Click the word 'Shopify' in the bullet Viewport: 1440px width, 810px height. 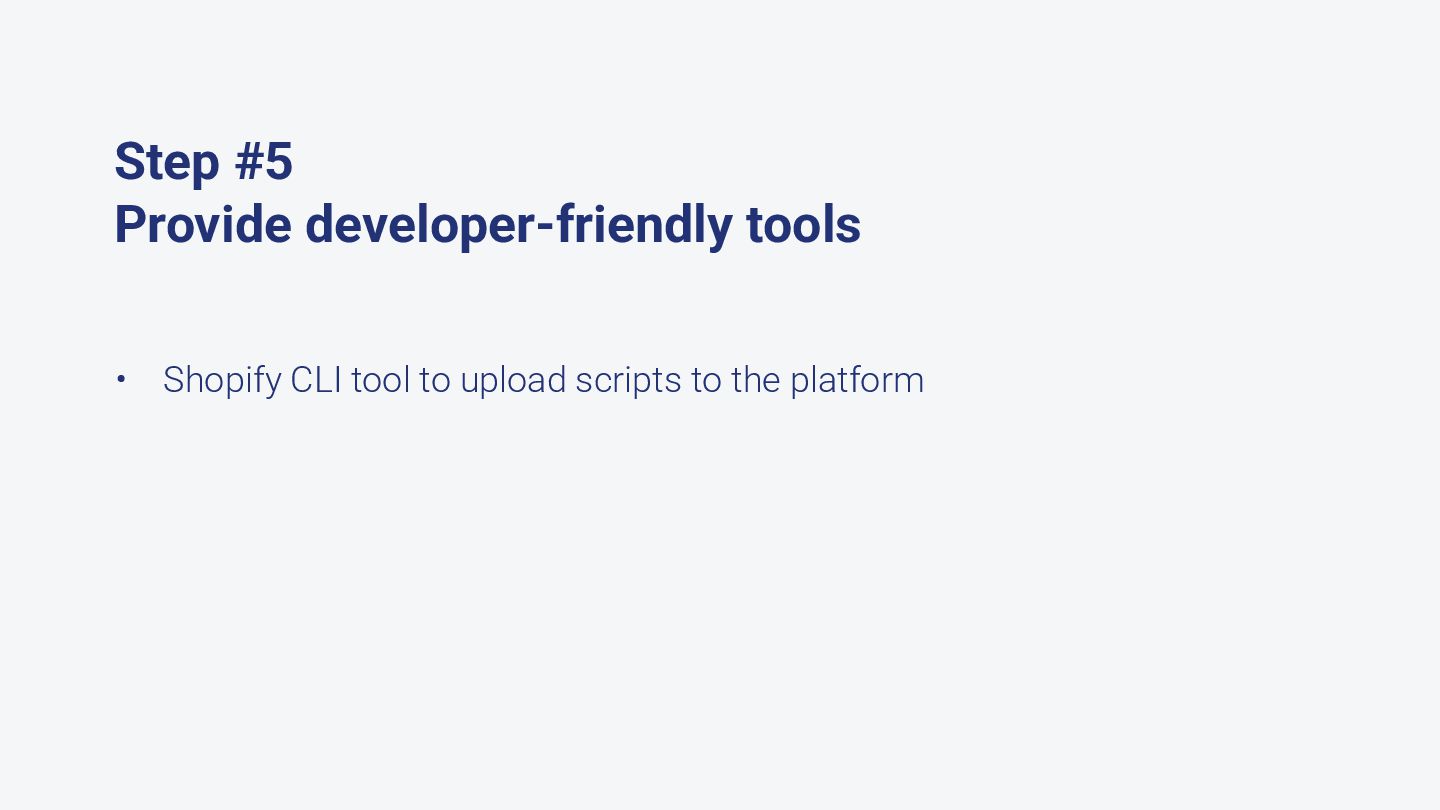[222, 380]
